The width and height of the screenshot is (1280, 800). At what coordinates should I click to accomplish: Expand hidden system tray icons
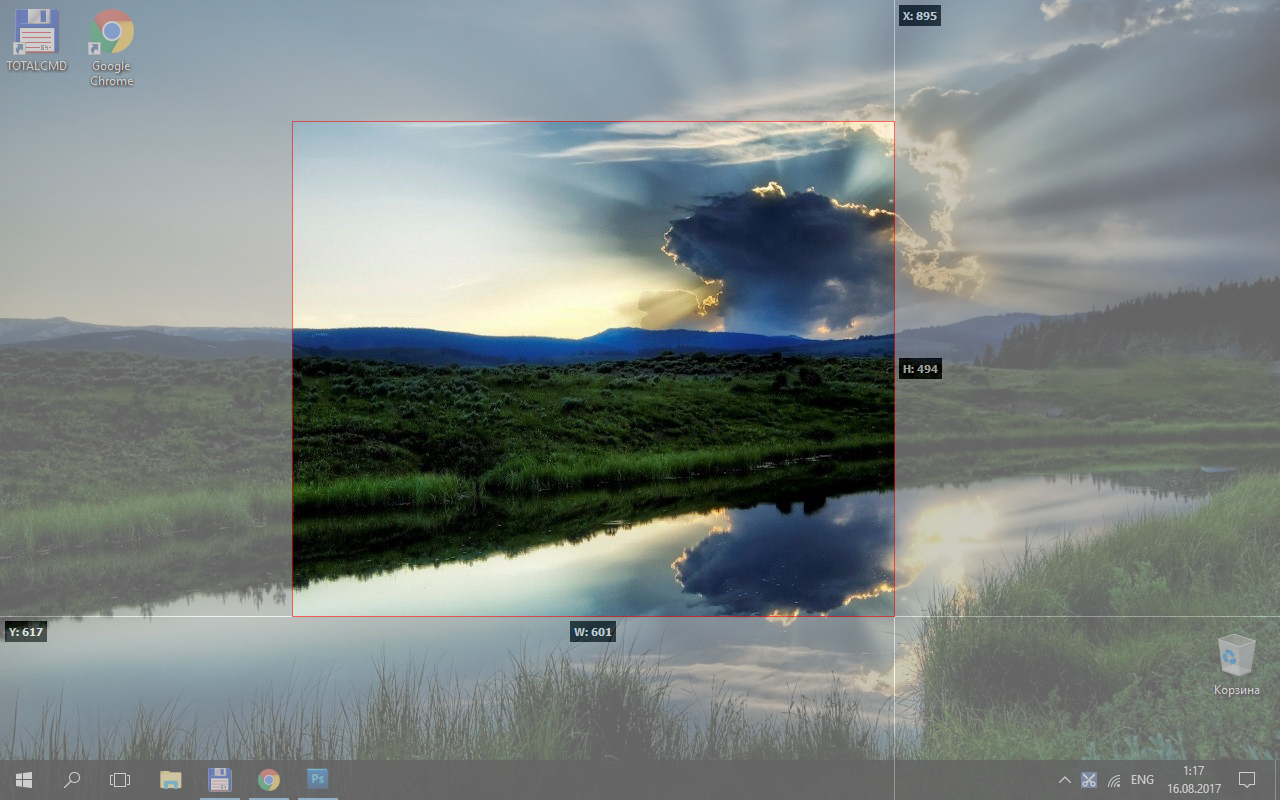pos(1064,780)
